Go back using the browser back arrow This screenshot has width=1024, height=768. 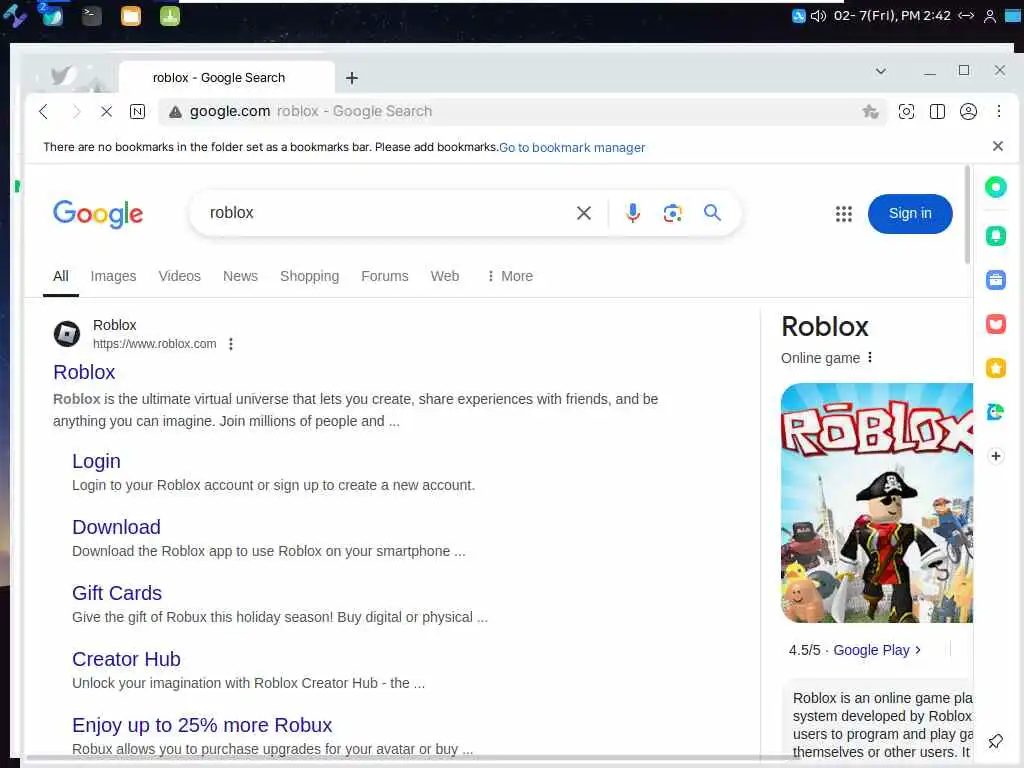point(44,112)
